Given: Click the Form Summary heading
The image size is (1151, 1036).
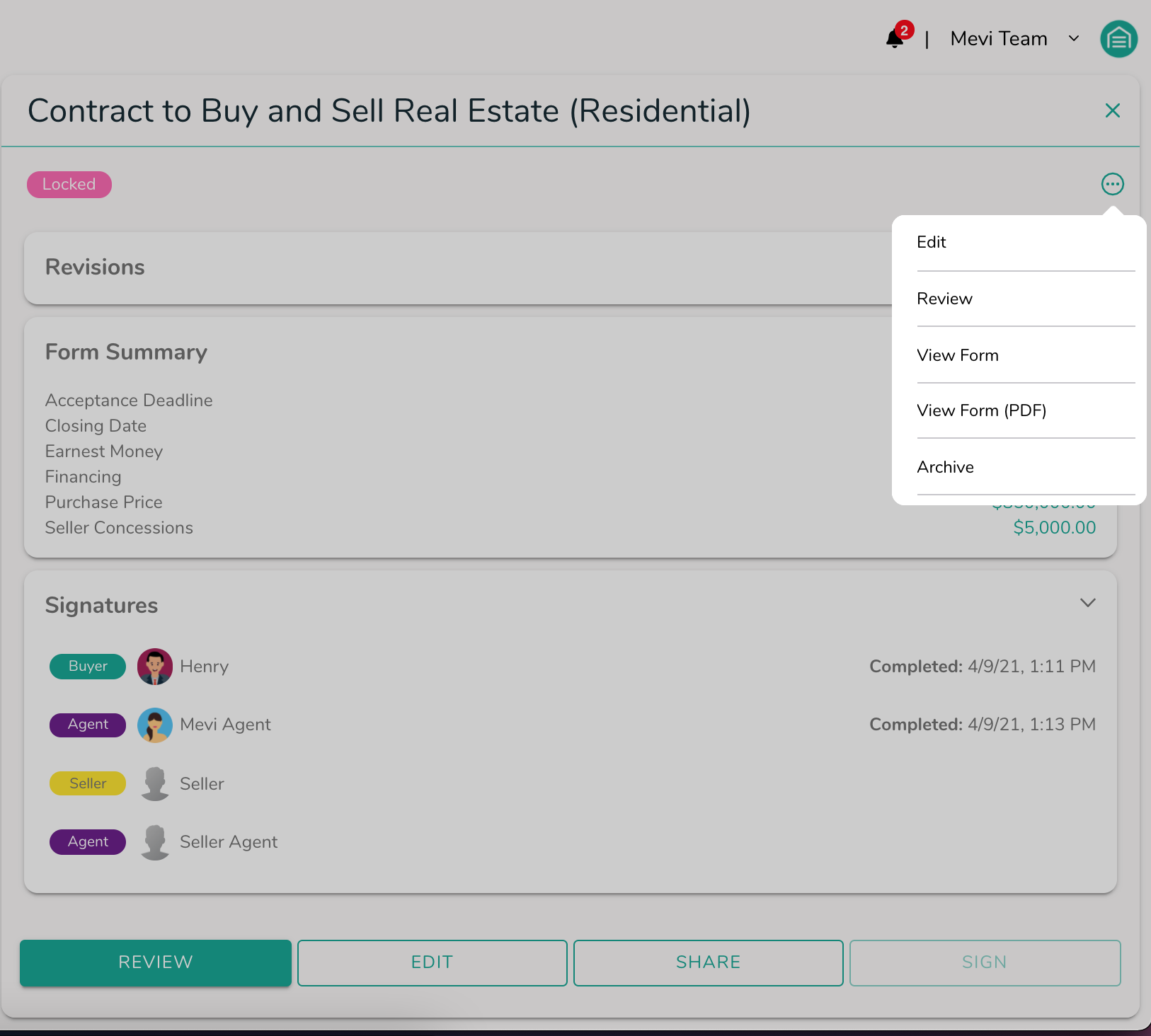Looking at the screenshot, I should coord(126,352).
